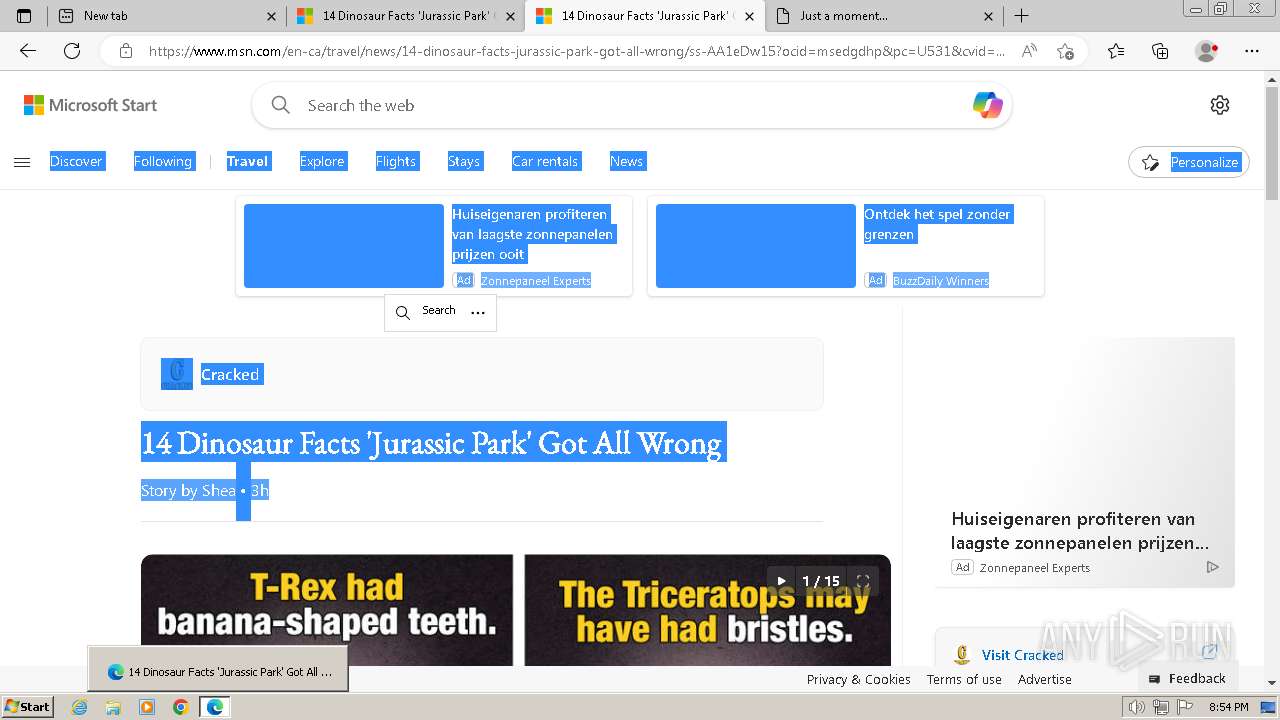Click the Feedback button

click(x=1187, y=678)
